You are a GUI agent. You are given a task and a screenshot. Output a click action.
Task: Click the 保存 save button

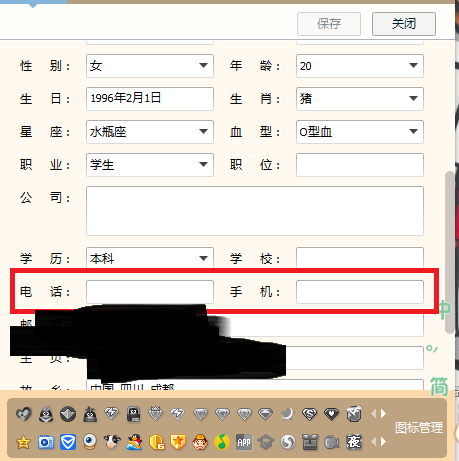(x=329, y=24)
